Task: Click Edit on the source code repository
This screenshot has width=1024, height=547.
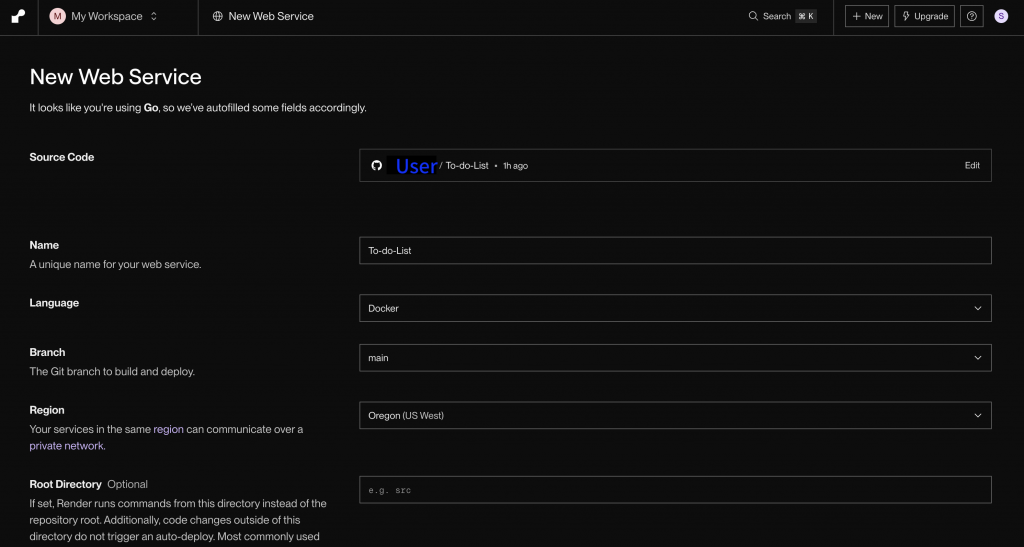Action: click(972, 166)
